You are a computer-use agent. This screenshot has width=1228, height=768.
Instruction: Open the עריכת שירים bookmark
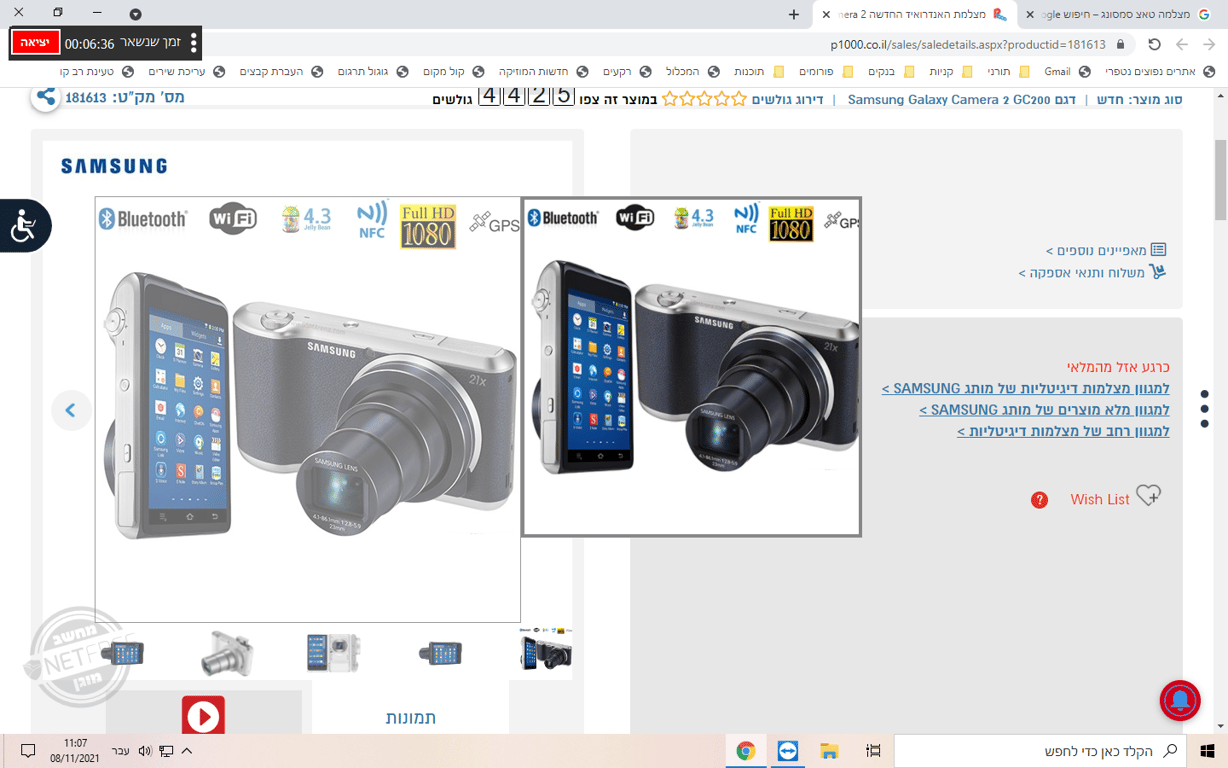point(185,71)
